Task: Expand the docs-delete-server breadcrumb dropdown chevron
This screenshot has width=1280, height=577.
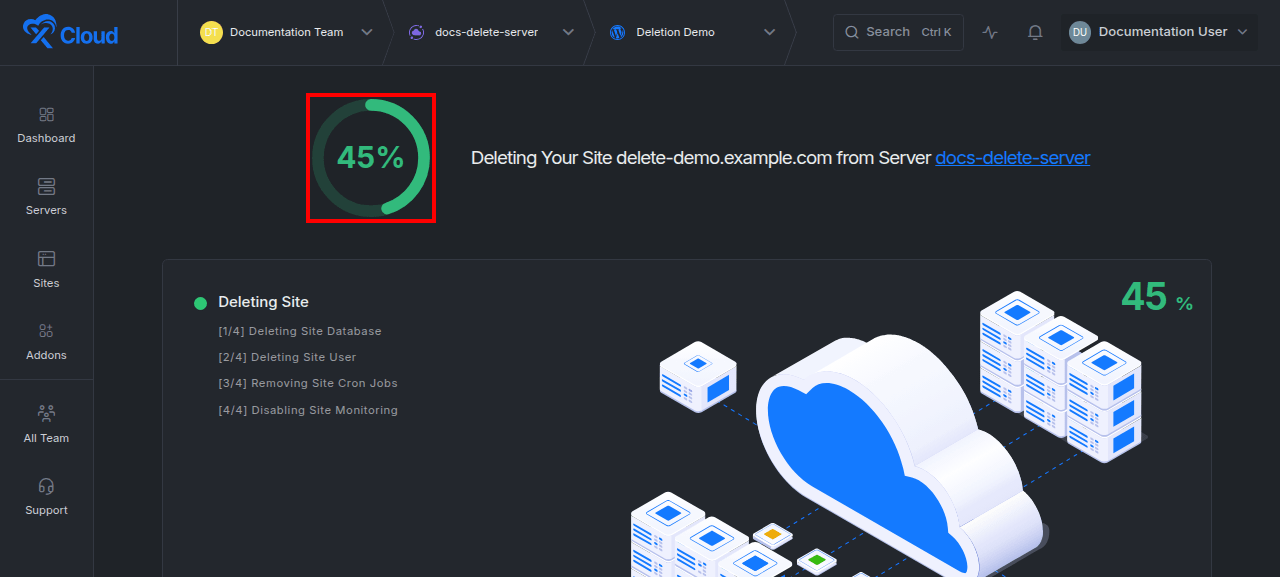Action: (568, 32)
